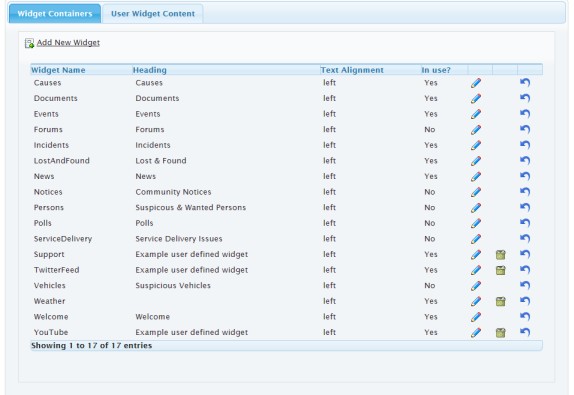
Task: Click the pencil icon for Weather
Action: pyautogui.click(x=476, y=302)
